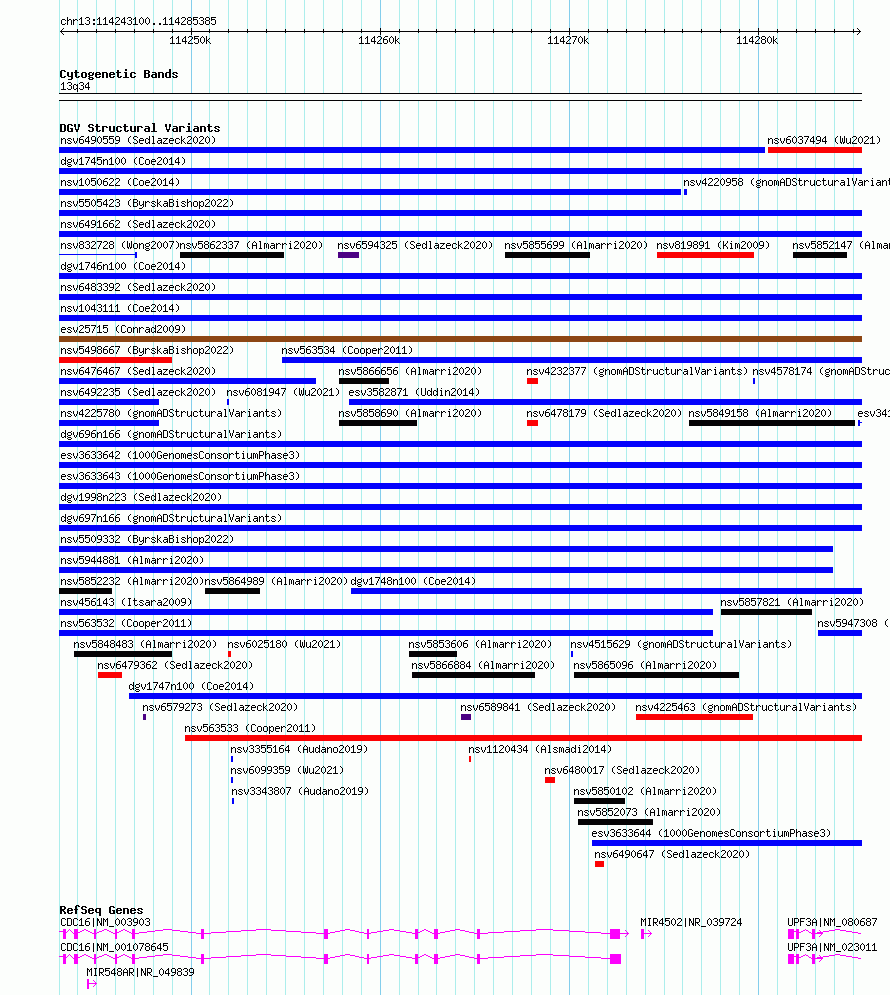The height and width of the screenshot is (995, 890).
Task: Open the nsv563533 (Cooper2011) red bar
Action: (523, 738)
